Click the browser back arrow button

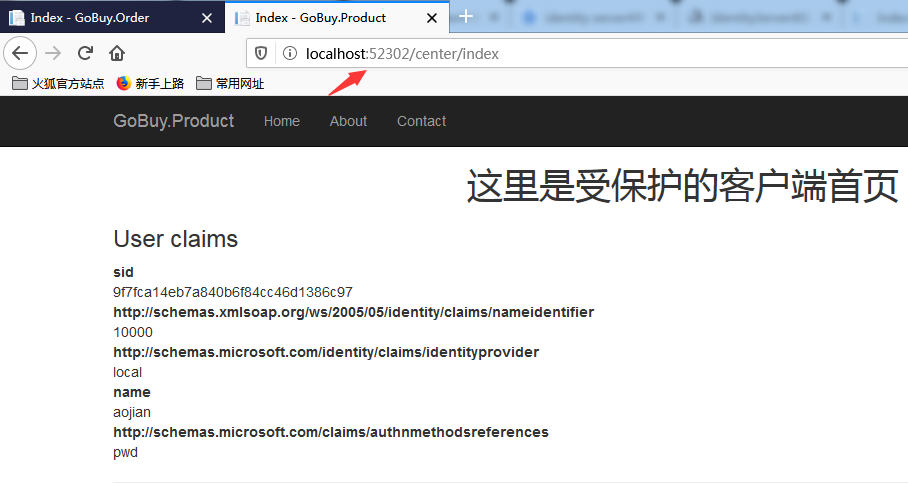click(x=20, y=54)
